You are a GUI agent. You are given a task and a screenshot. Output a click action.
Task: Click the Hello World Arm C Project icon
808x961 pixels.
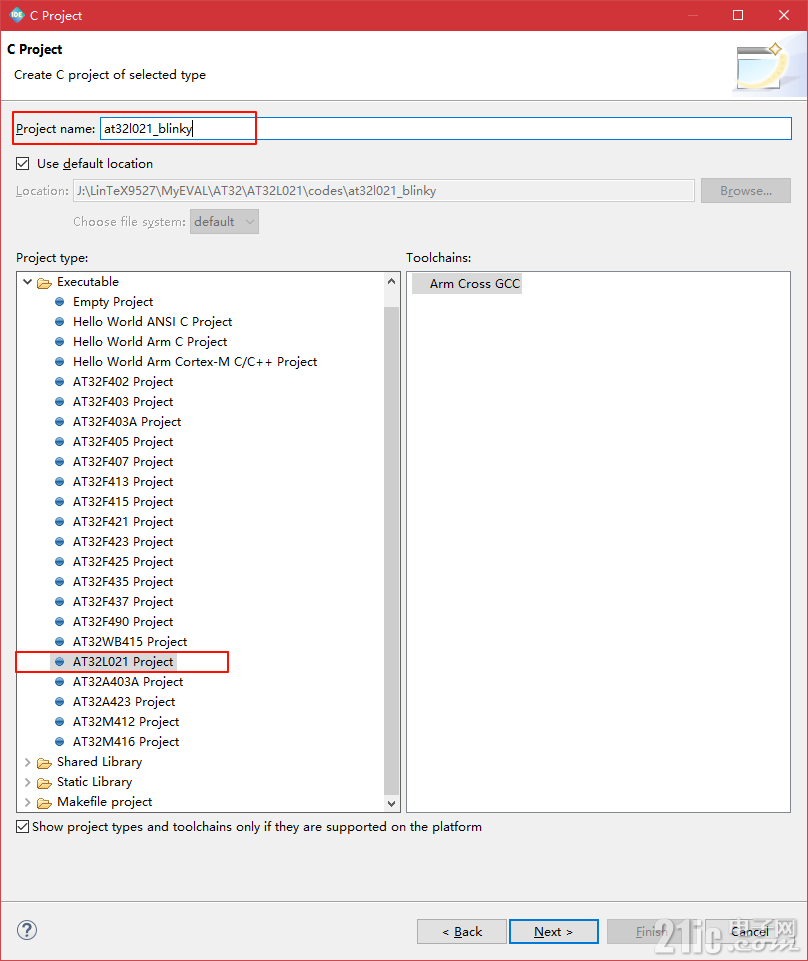pos(59,341)
